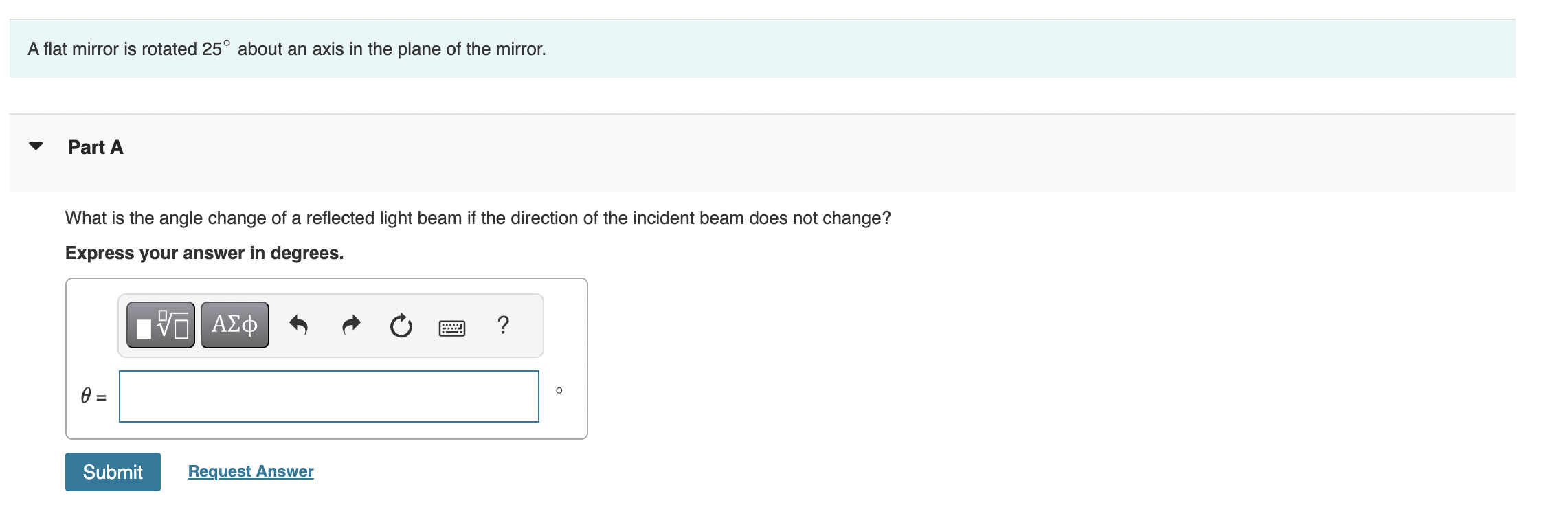
Task: Click inside the theta answer field
Action: click(x=328, y=396)
